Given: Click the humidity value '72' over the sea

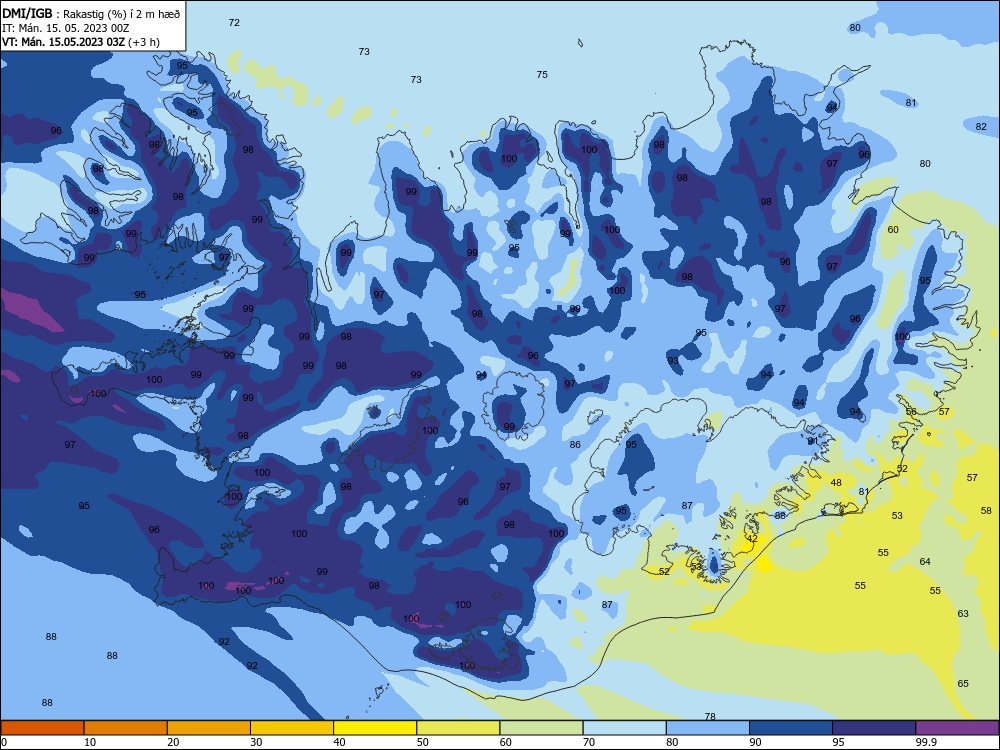Looking at the screenshot, I should pyautogui.click(x=234, y=22).
